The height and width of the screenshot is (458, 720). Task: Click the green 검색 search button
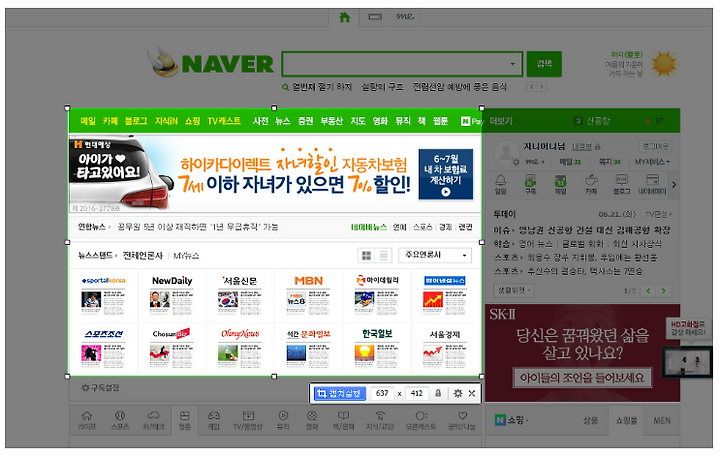pyautogui.click(x=544, y=64)
